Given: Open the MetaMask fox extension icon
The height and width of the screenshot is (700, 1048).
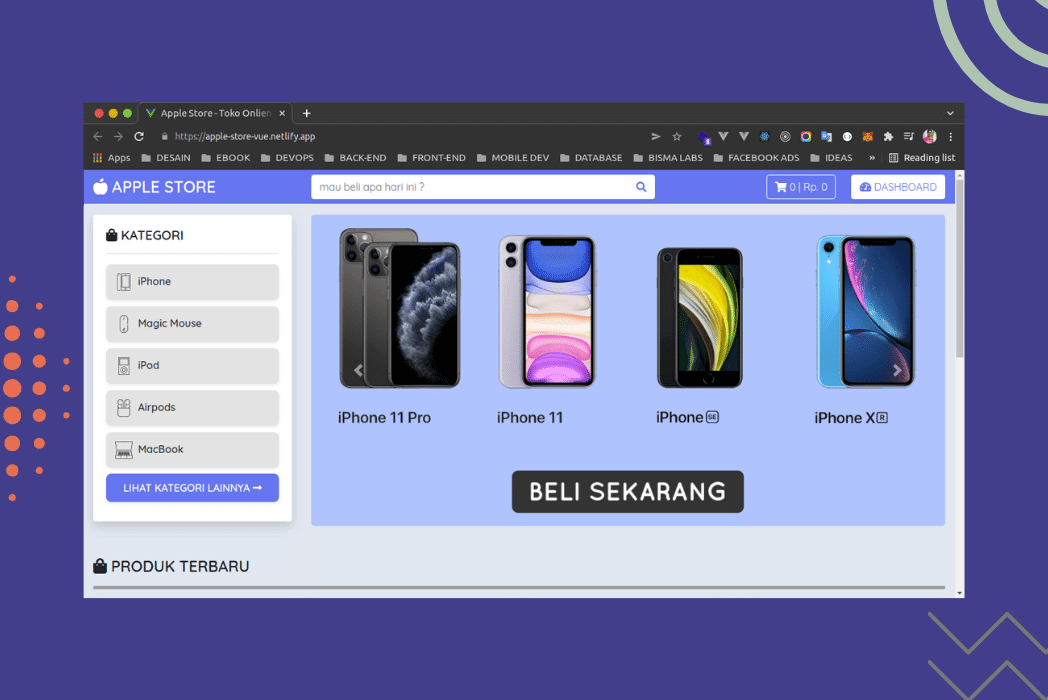Looking at the screenshot, I should pyautogui.click(x=868, y=136).
